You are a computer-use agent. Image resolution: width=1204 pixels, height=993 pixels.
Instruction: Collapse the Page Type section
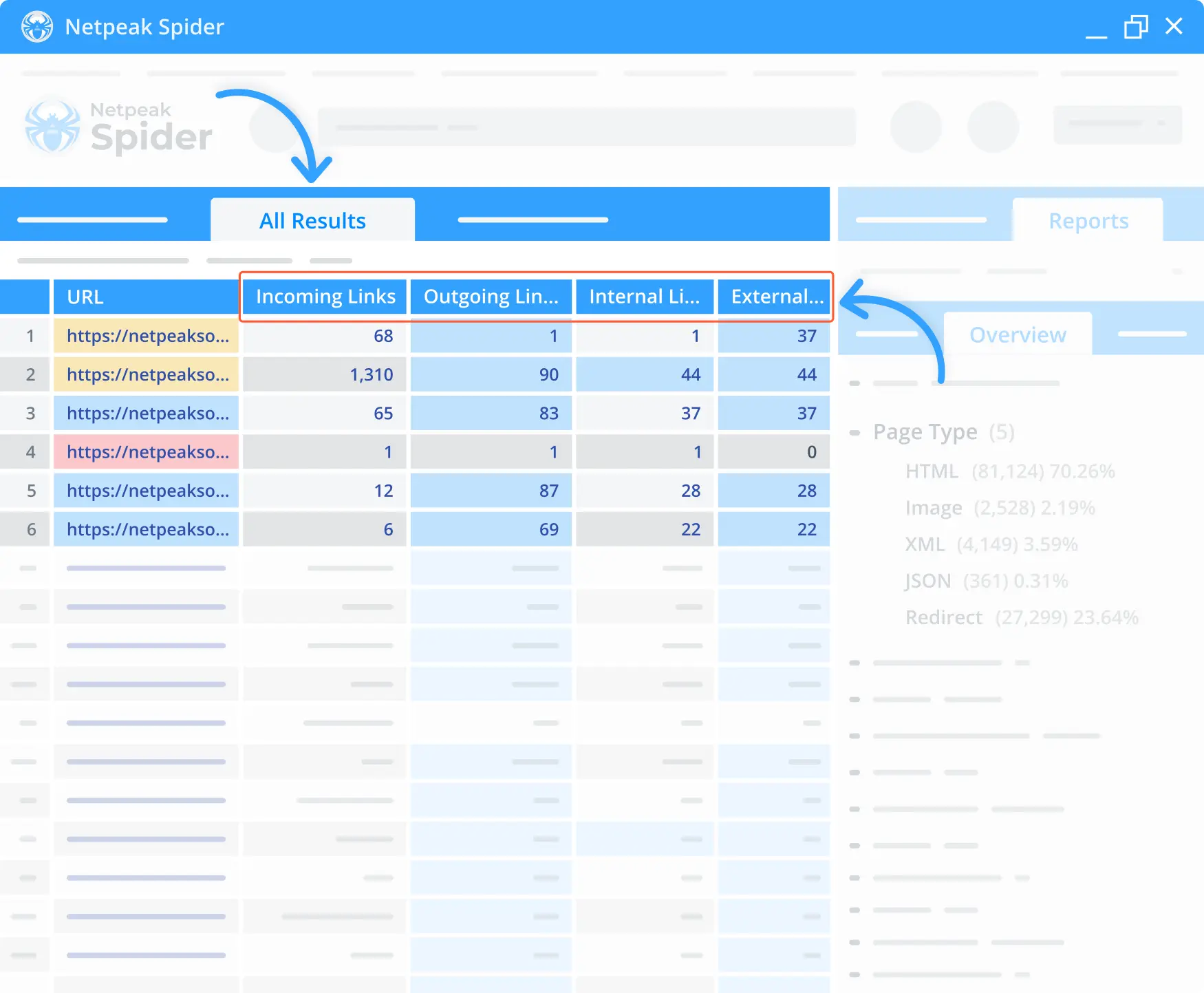[x=855, y=433]
